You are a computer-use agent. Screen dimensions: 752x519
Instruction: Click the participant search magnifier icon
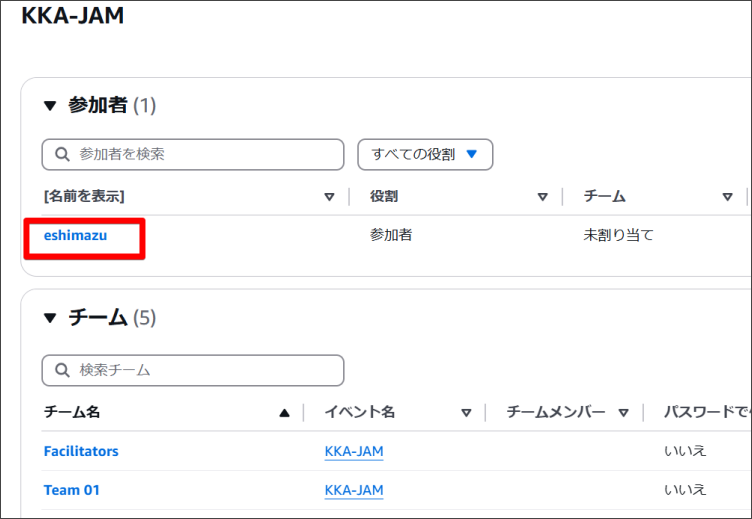(x=63, y=154)
